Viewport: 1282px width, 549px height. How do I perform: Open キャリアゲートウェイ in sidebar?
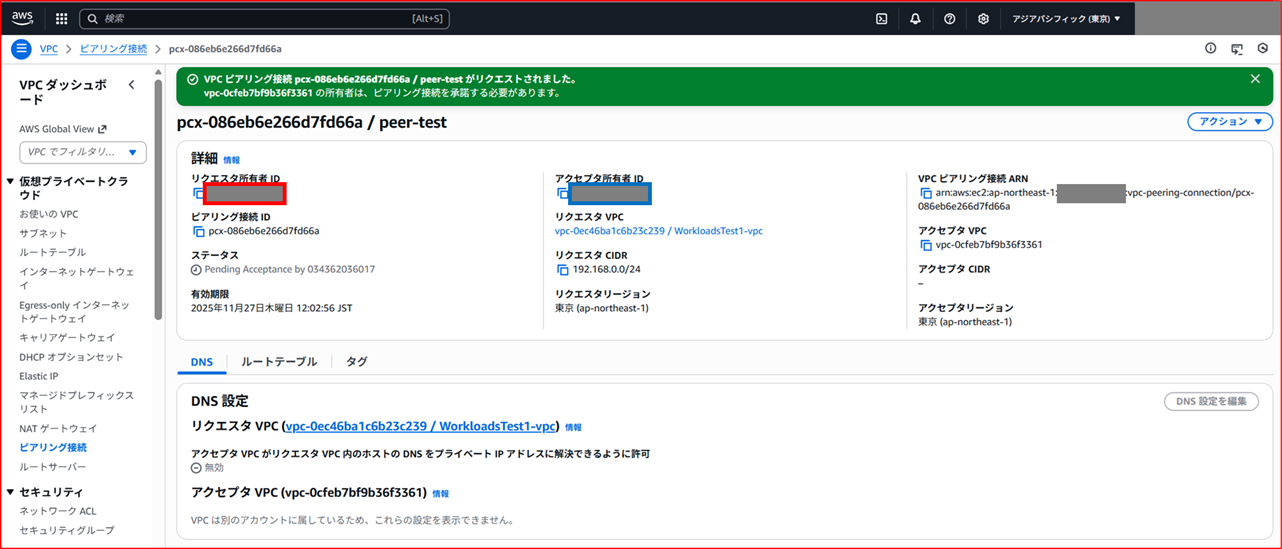[67, 338]
